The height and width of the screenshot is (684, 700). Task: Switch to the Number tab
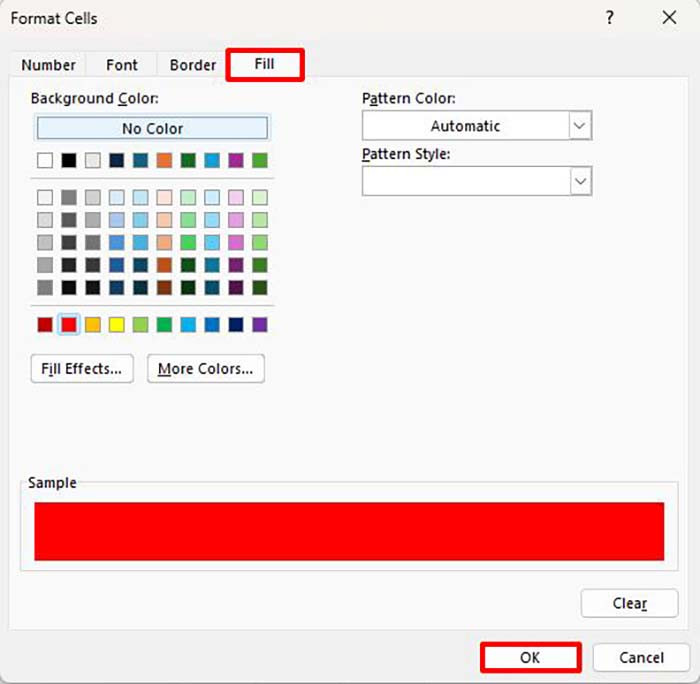[48, 65]
